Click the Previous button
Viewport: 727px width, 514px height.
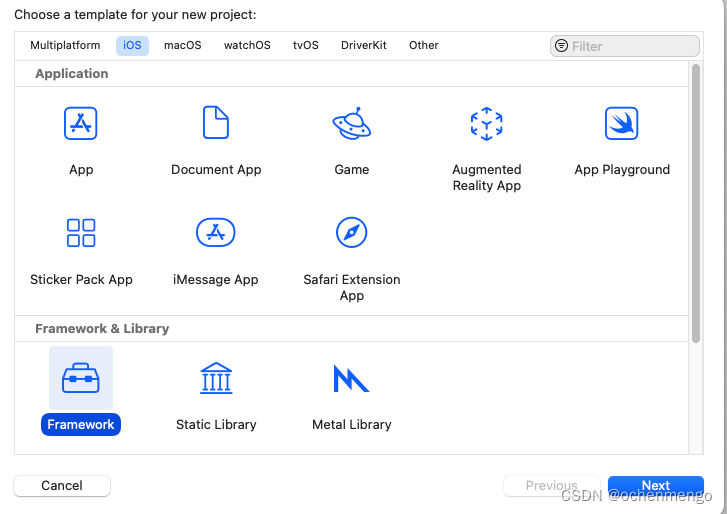click(552, 485)
